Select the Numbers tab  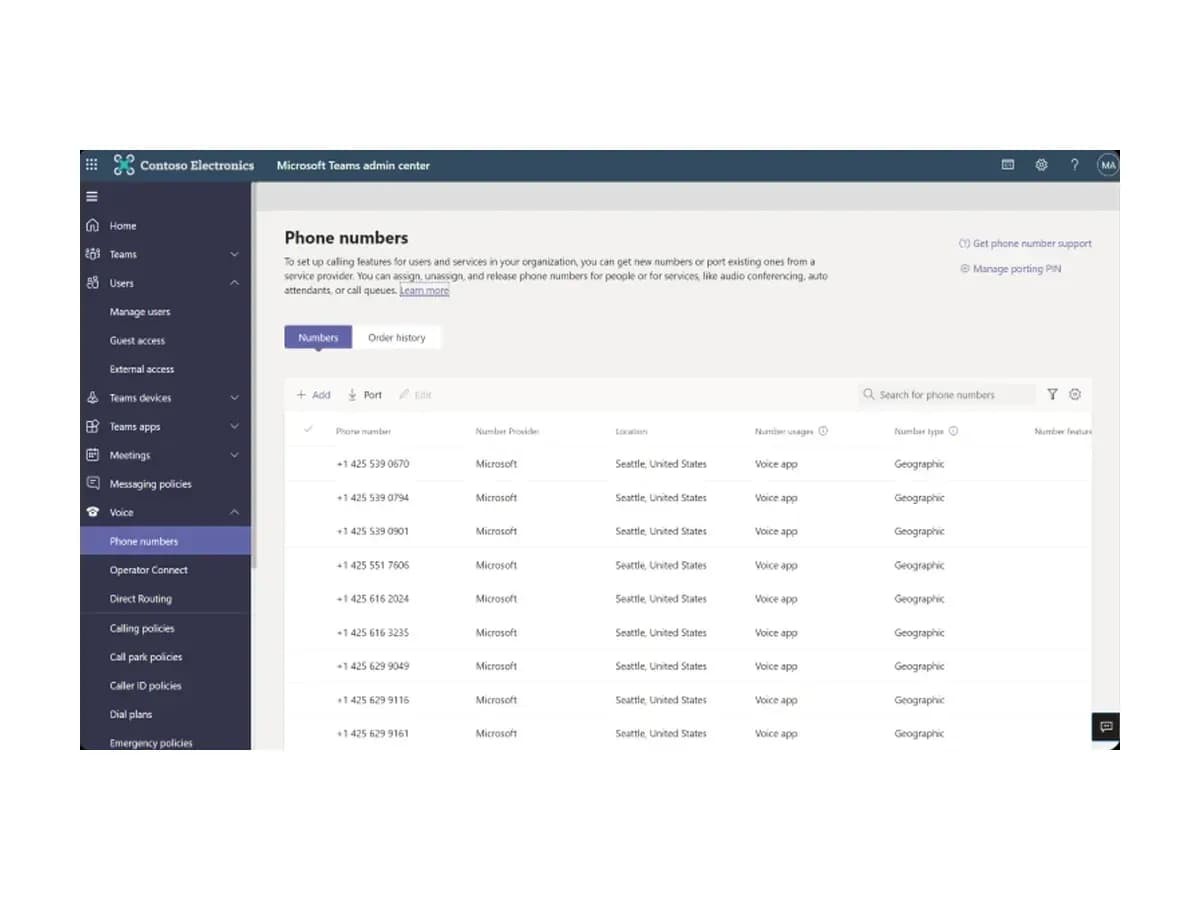click(x=318, y=338)
